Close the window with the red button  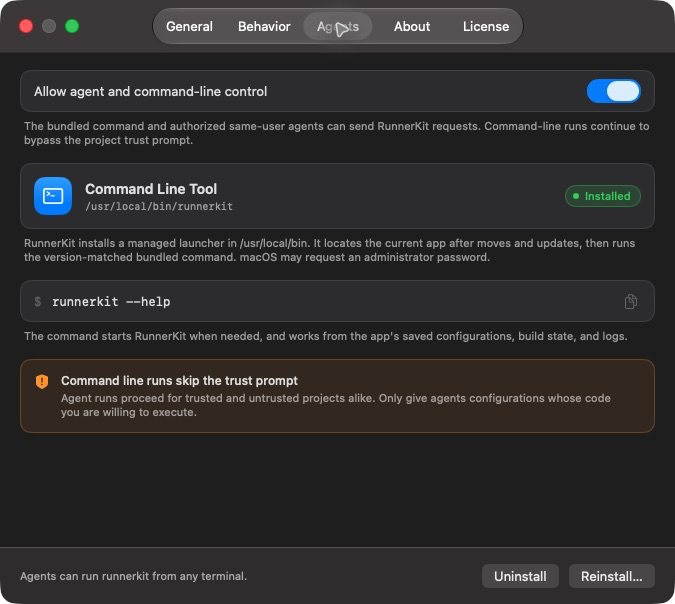pyautogui.click(x=26, y=26)
